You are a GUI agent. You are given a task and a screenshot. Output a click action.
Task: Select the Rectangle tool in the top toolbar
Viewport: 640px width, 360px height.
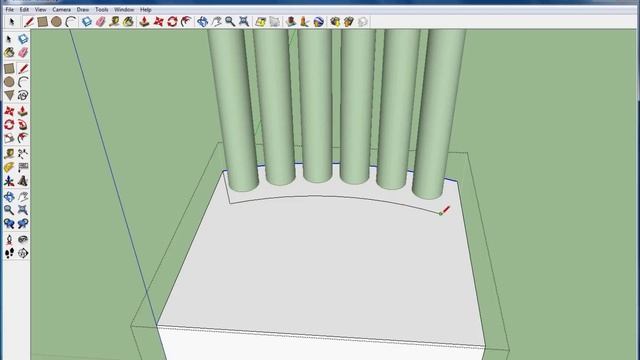pyautogui.click(x=42, y=22)
